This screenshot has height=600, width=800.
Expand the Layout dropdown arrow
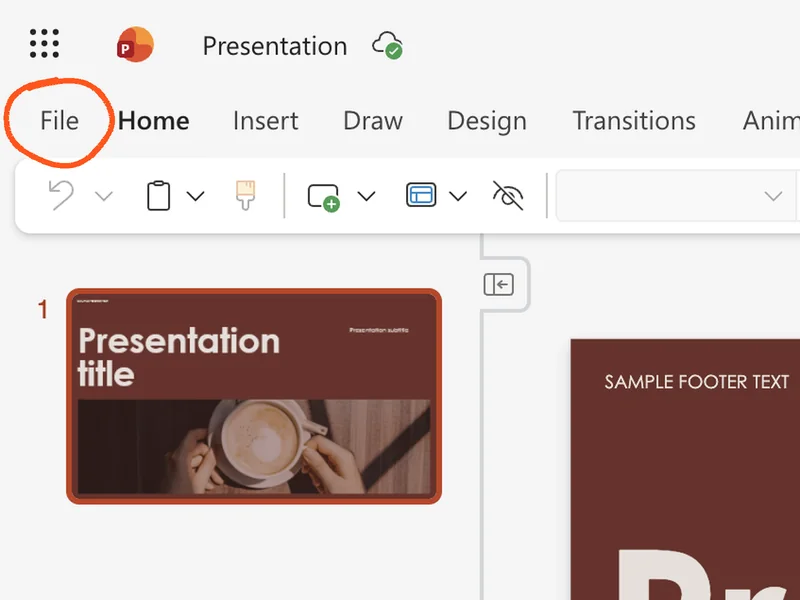tap(458, 196)
